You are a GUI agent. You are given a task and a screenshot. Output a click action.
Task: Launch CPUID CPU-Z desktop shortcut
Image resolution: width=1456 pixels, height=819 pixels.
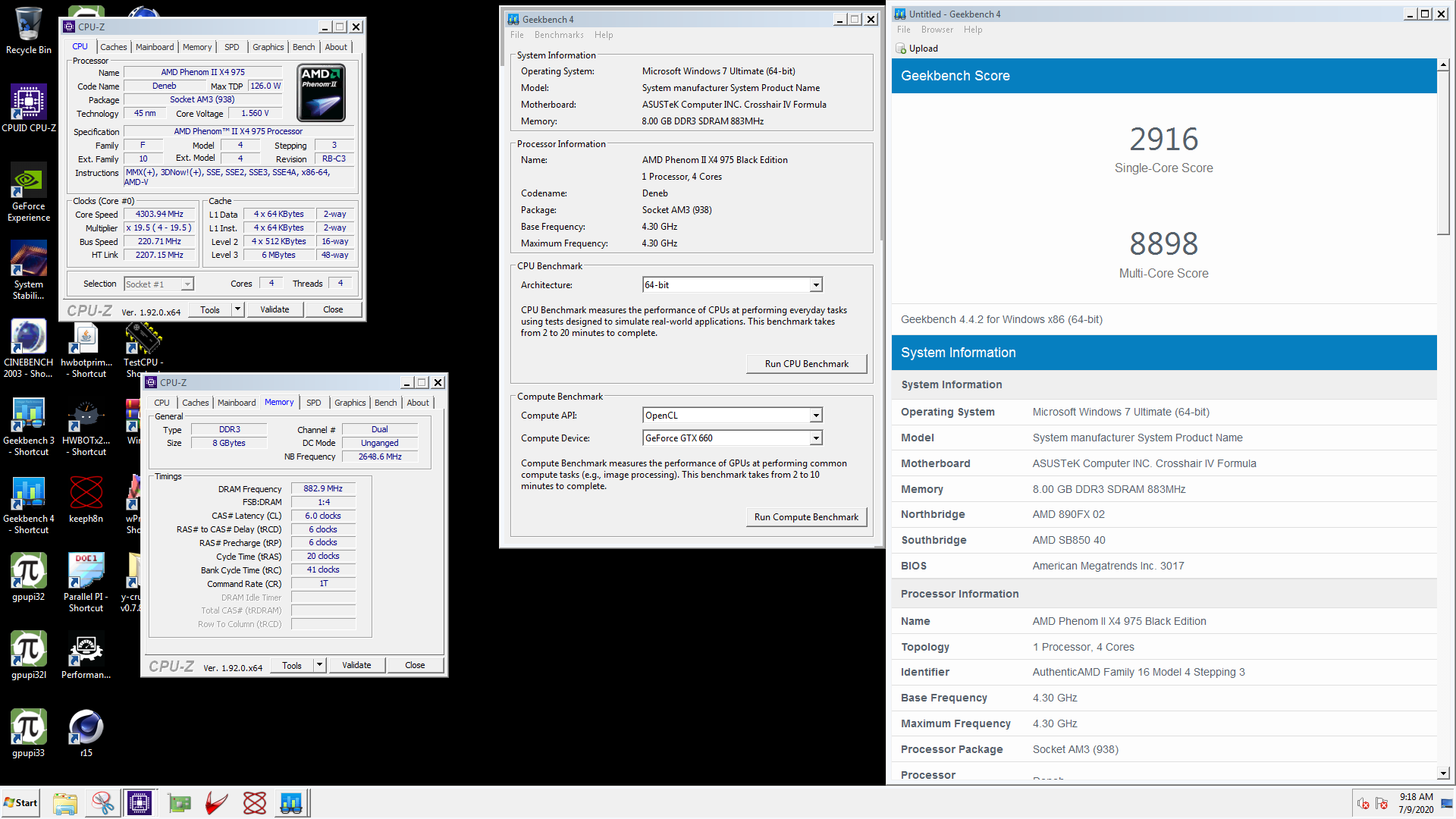click(x=29, y=108)
